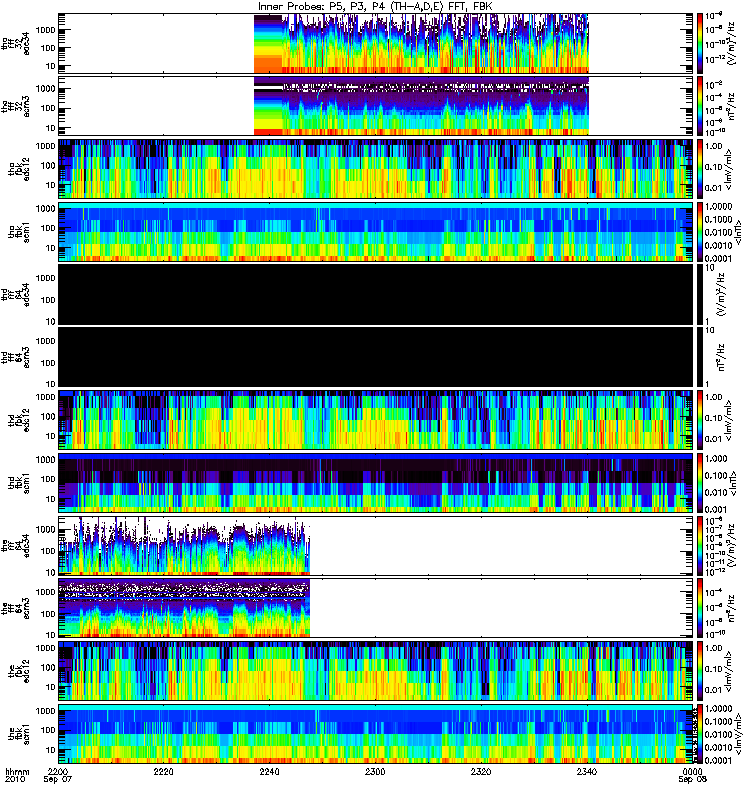Screen dimensions: 750x800
Task: Click the 'the fbk scm1' y-axis label
Action: tap(19, 734)
